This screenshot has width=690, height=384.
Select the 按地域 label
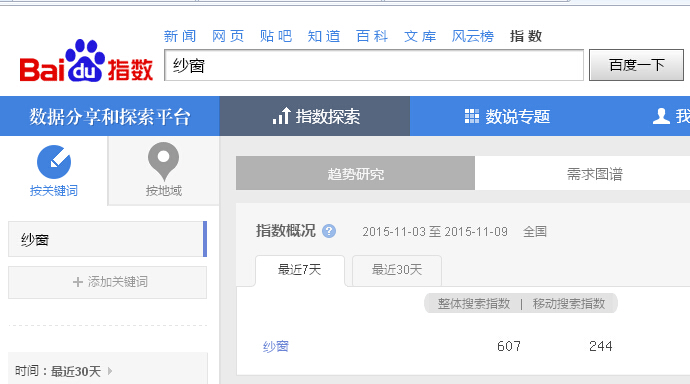point(164,190)
